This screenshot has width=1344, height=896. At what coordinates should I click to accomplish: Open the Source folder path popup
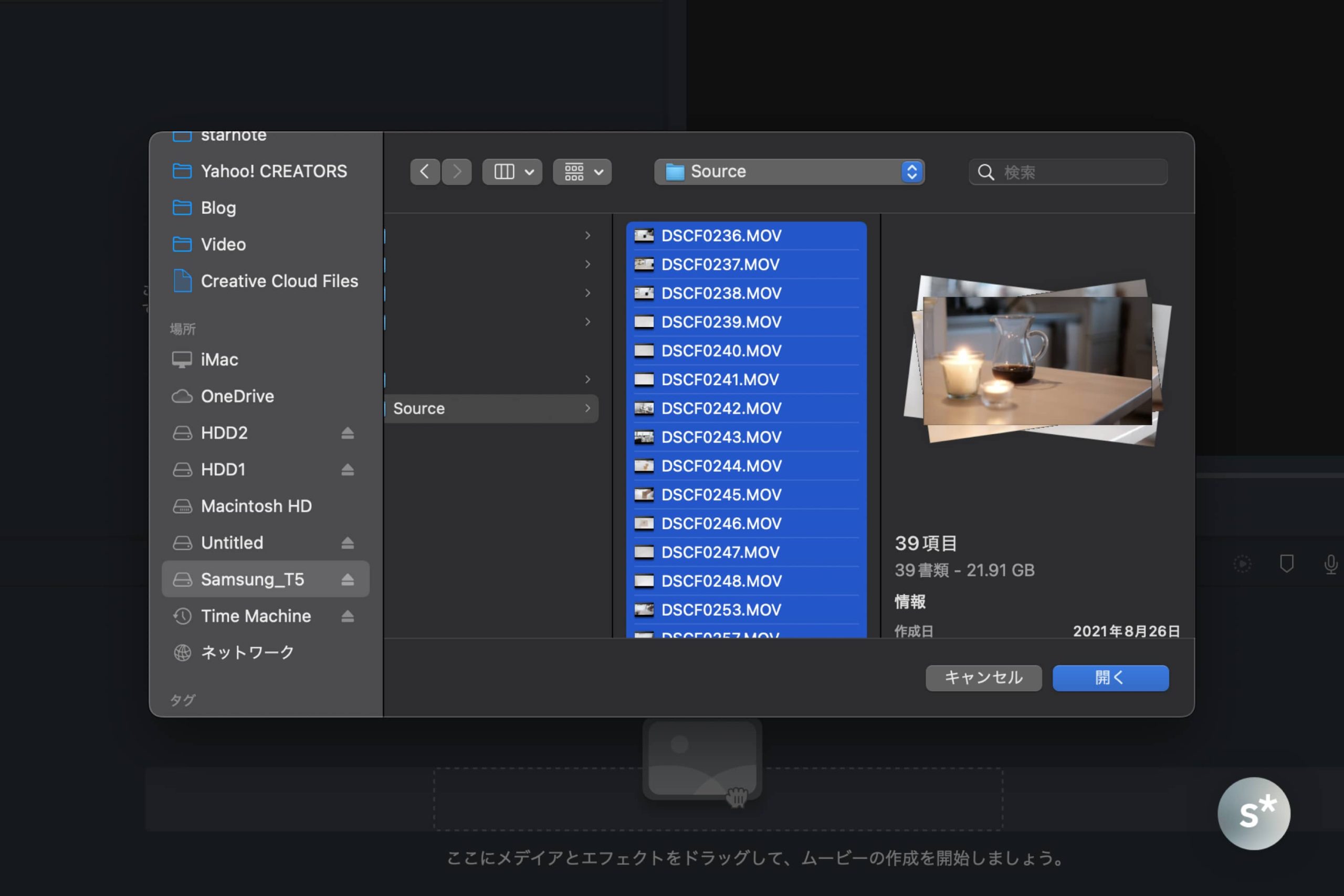789,172
